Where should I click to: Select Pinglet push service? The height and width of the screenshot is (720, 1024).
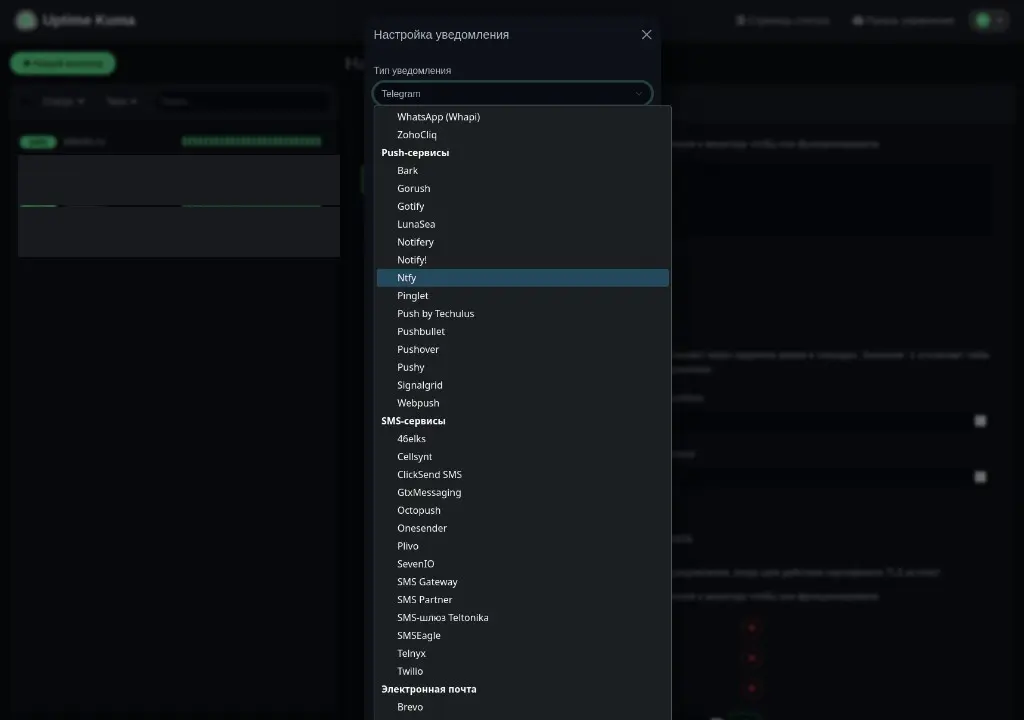point(522,296)
